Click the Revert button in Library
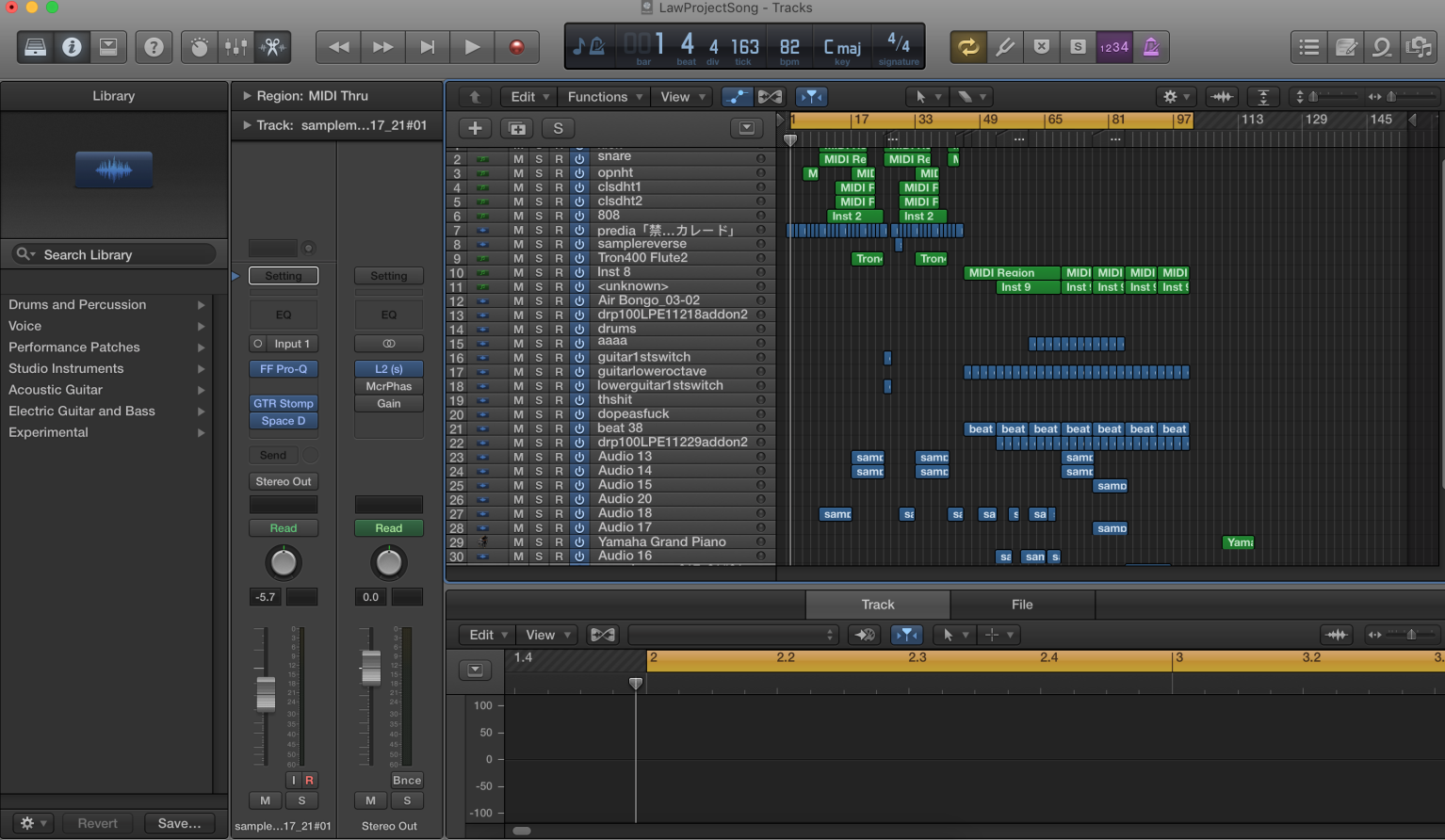The image size is (1445, 840). coord(98,823)
